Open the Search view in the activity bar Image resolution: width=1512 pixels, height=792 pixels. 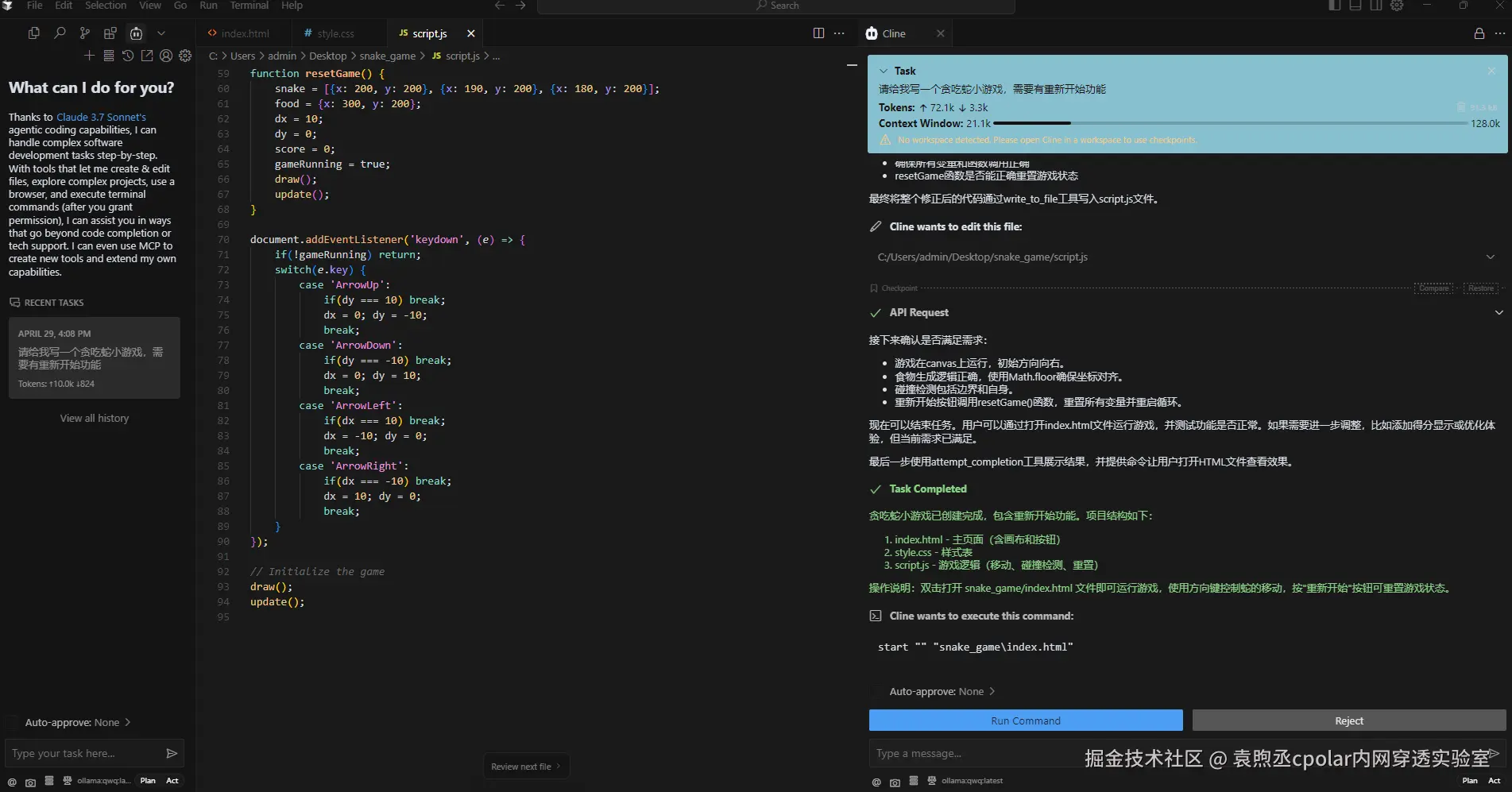tap(60, 33)
